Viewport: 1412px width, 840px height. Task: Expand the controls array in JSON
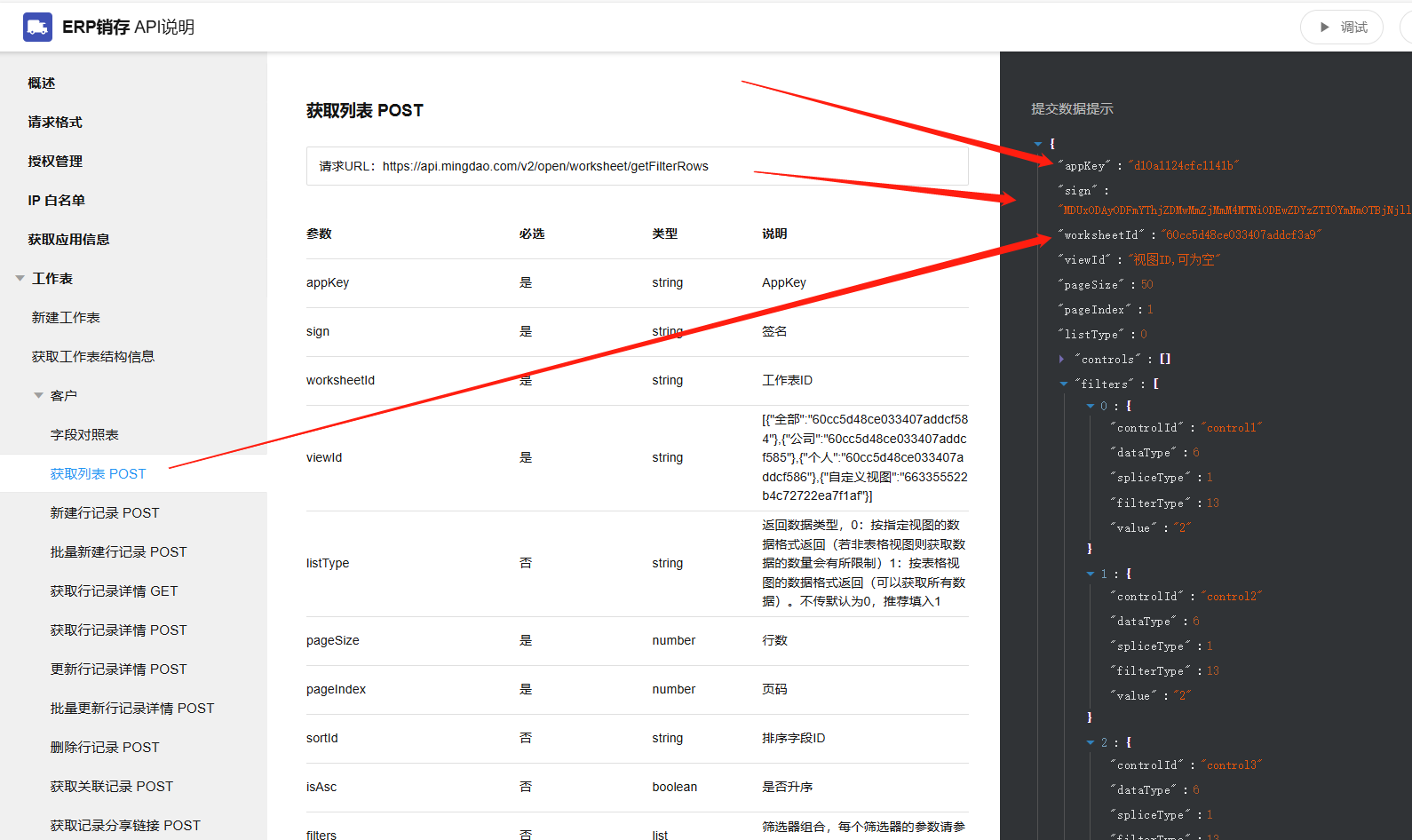1061,360
